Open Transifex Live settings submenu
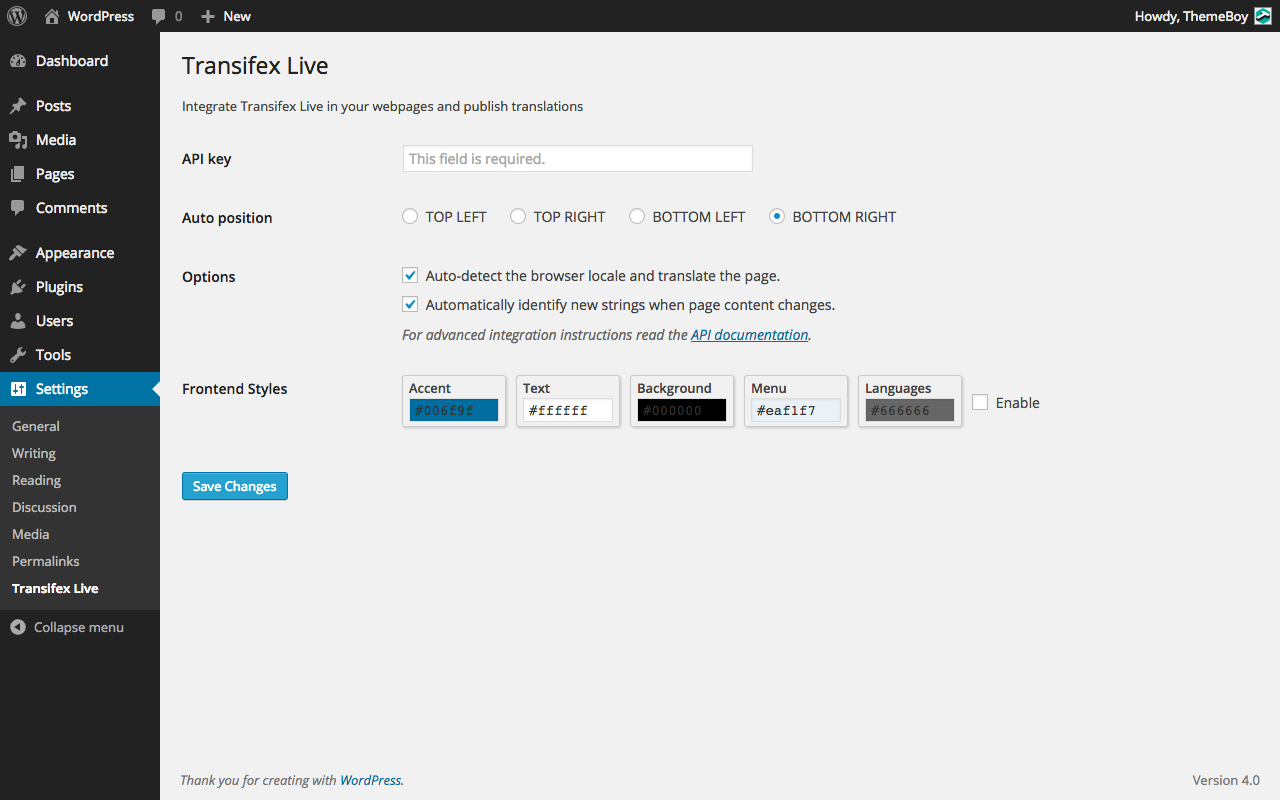1280x800 pixels. coord(55,588)
